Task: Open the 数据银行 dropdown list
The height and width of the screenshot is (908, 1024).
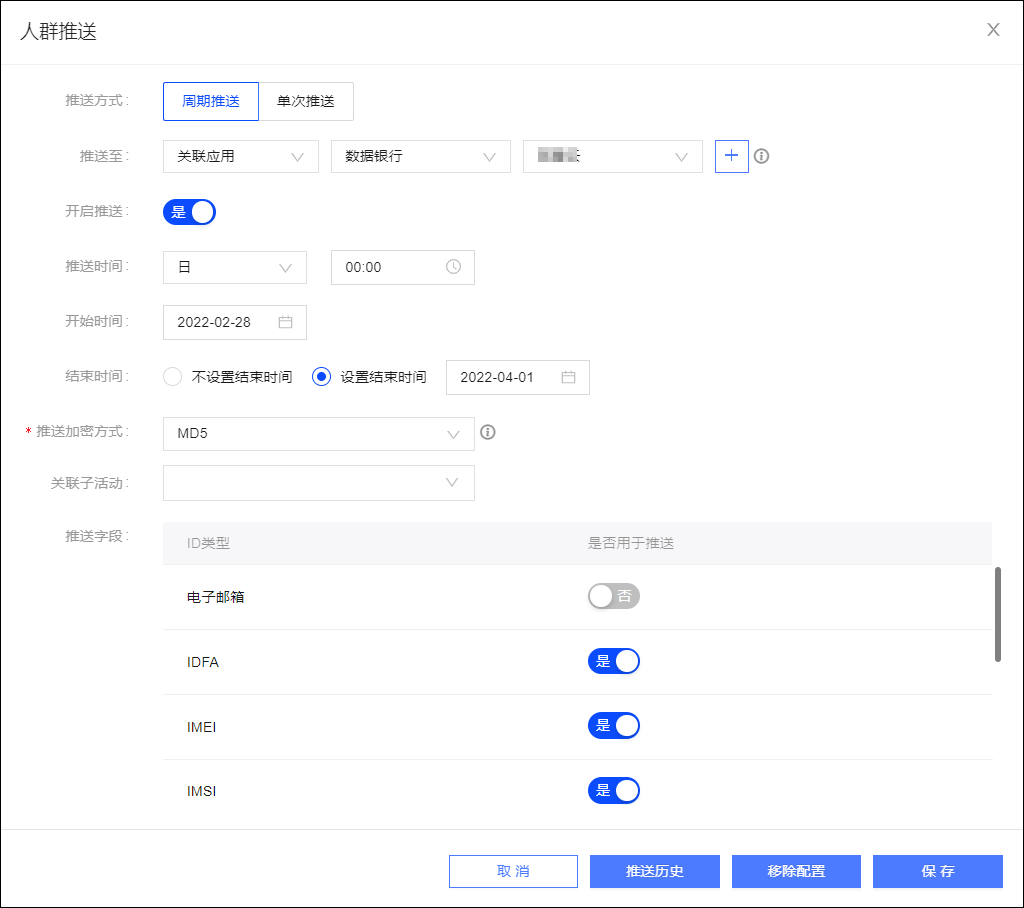Action: (x=421, y=157)
